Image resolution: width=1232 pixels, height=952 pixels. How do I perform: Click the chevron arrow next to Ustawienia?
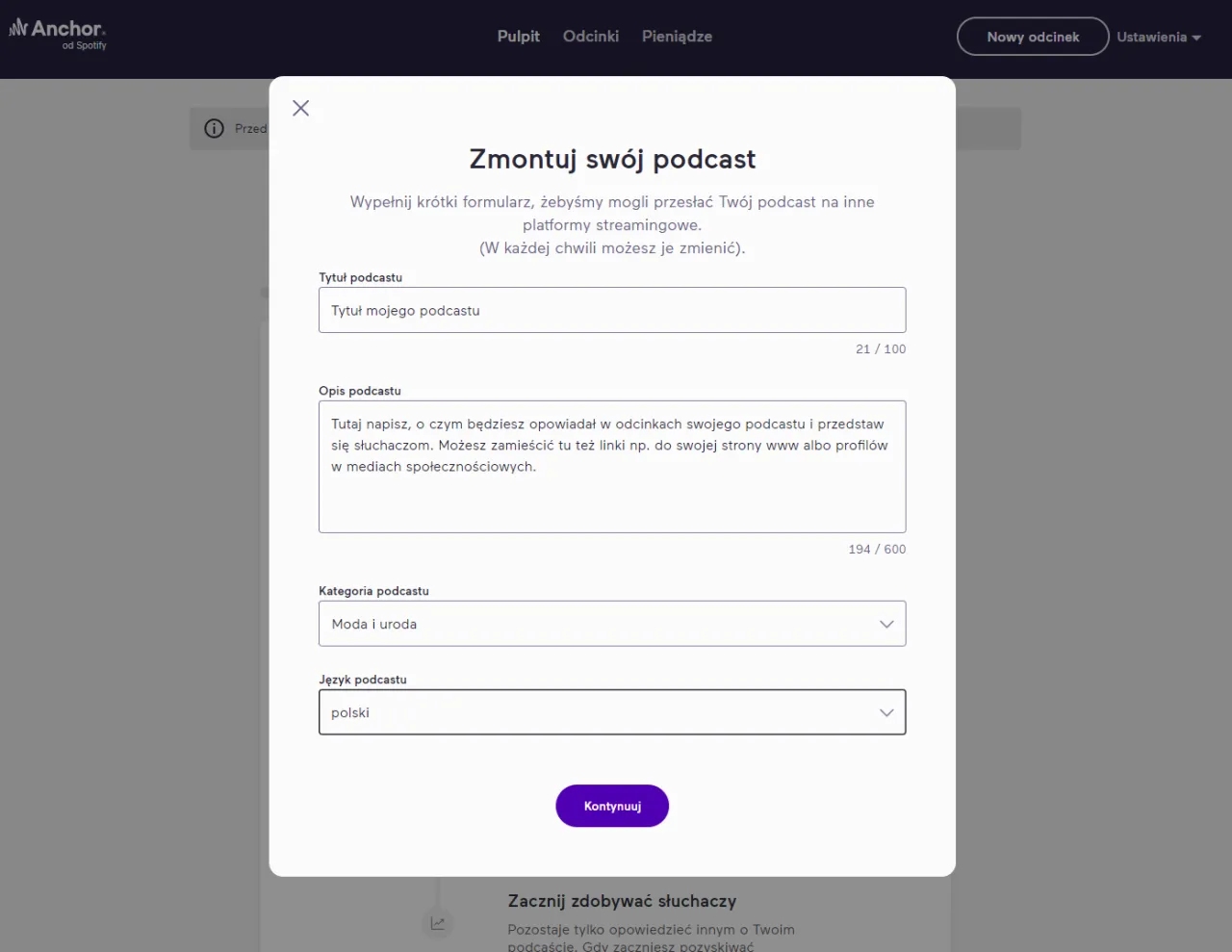pos(1196,38)
